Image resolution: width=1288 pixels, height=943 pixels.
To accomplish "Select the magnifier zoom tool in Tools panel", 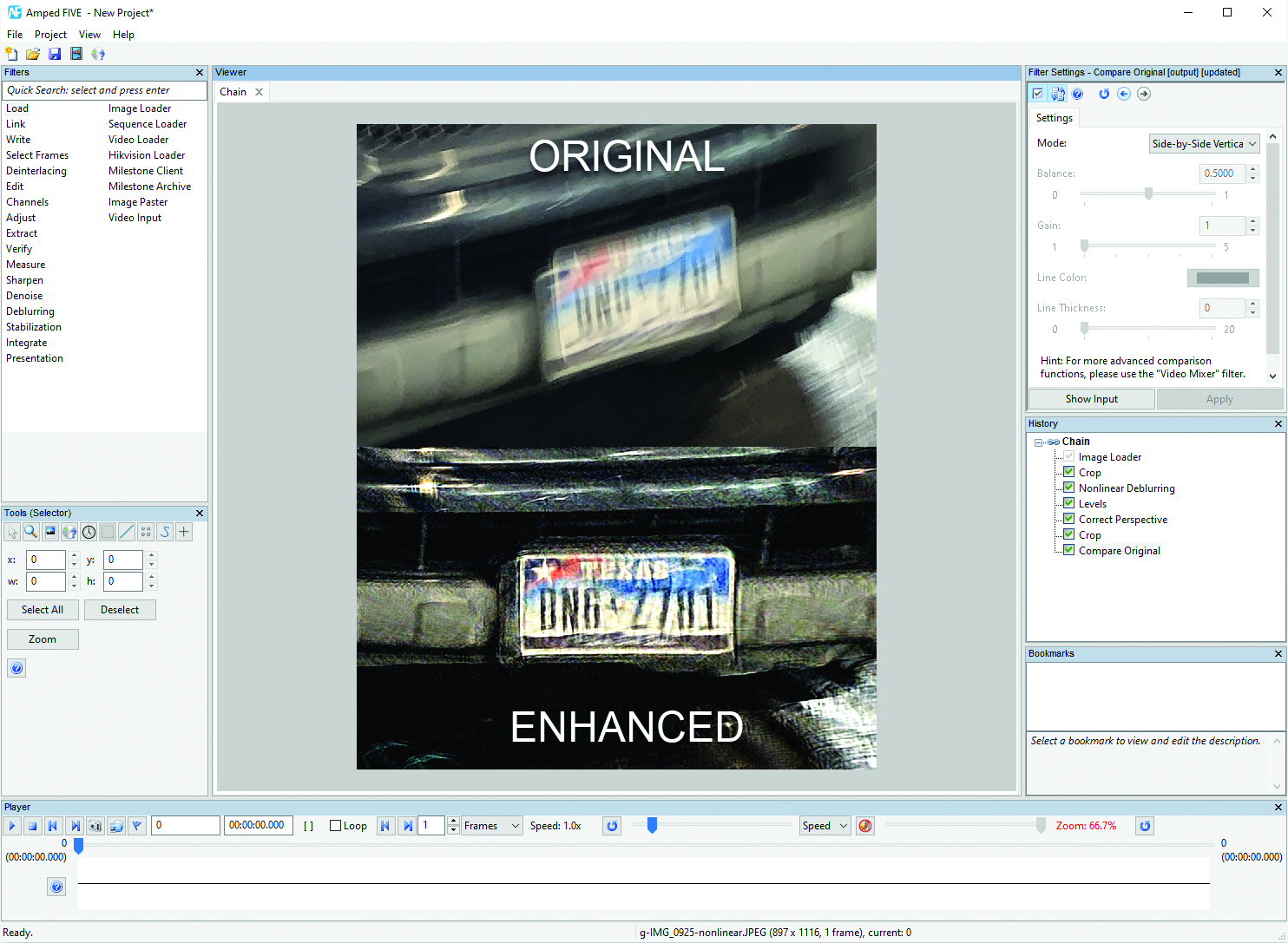I will pyautogui.click(x=31, y=532).
